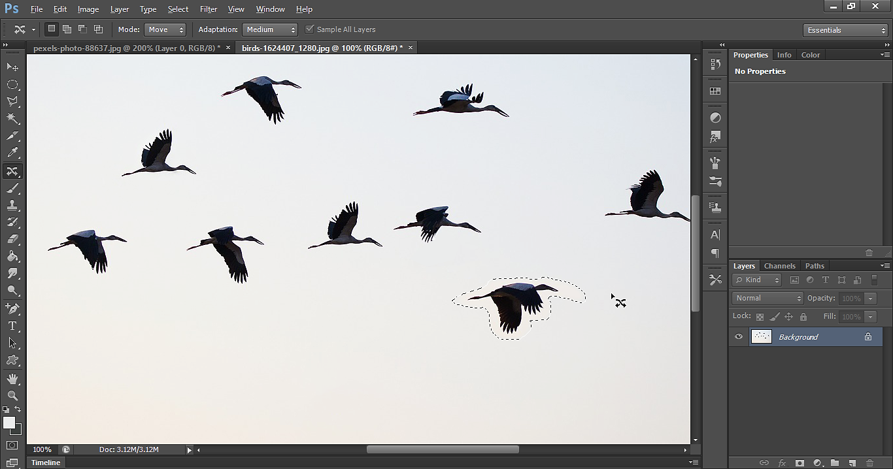
Task: Click Add layer mask icon
Action: pyautogui.click(x=800, y=463)
